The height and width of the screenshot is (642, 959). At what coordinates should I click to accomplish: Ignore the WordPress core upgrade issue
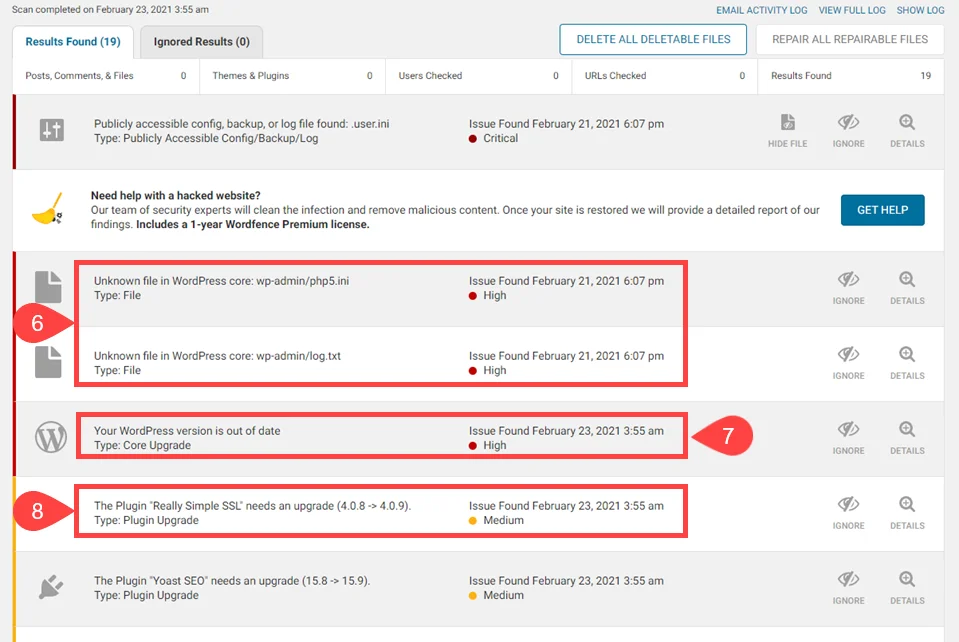click(848, 437)
